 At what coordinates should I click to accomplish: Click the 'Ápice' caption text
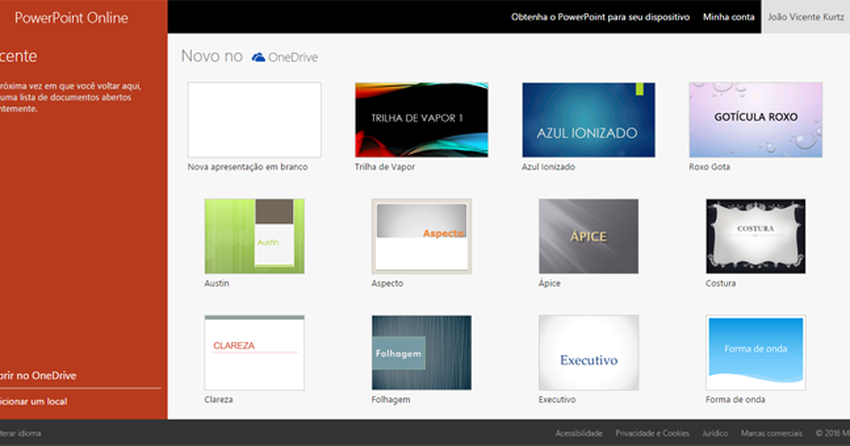point(549,283)
